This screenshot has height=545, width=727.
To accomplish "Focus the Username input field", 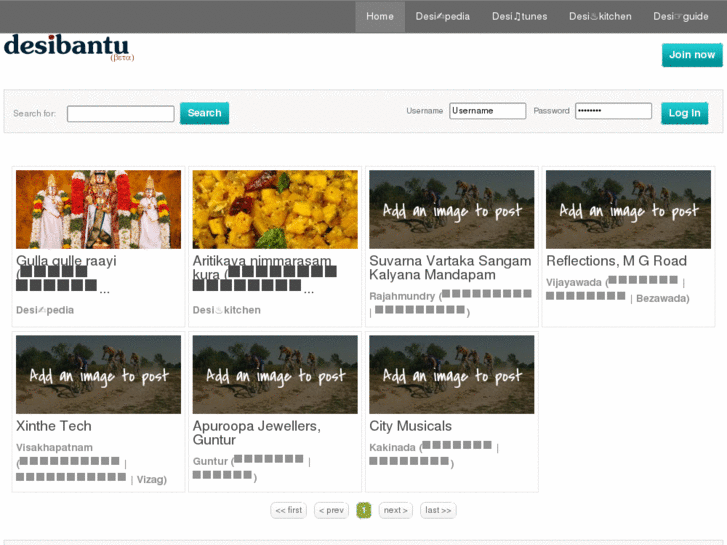I will 487,111.
